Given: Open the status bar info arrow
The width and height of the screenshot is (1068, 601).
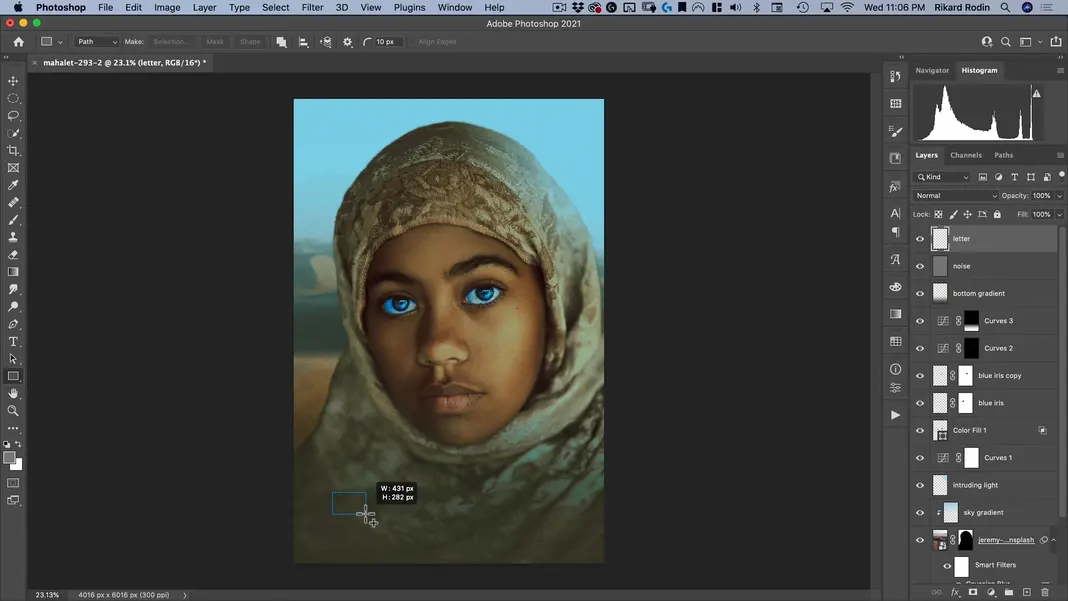Looking at the screenshot, I should pyautogui.click(x=185, y=595).
